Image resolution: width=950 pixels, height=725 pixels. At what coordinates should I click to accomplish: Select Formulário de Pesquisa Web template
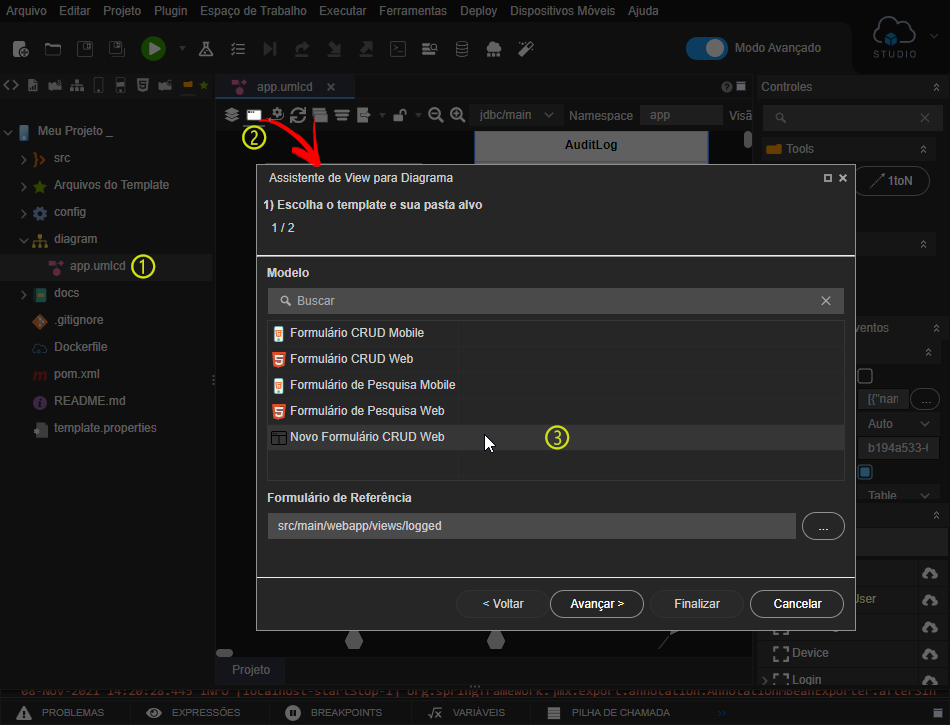point(556,411)
